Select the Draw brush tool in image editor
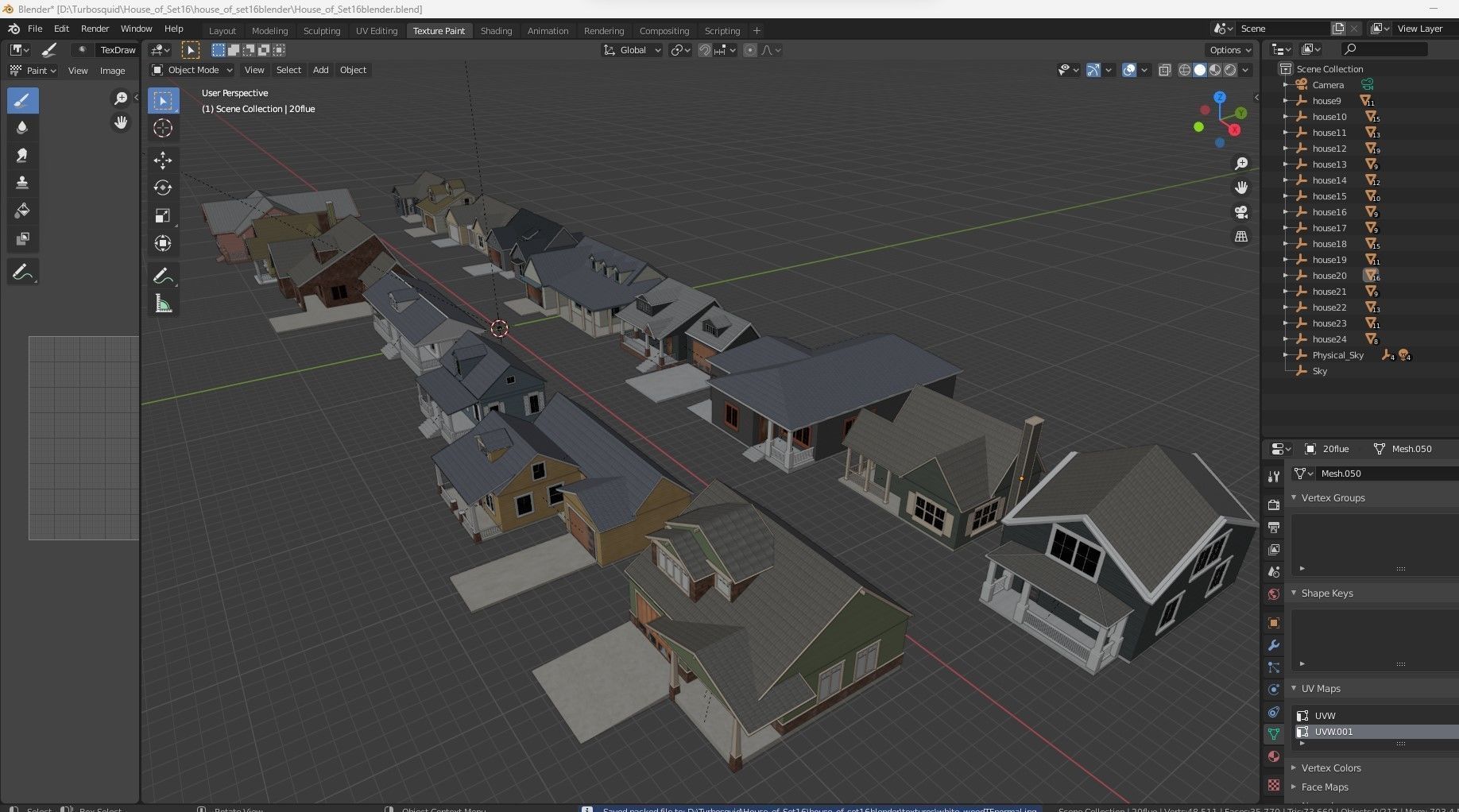This screenshot has width=1459, height=812. (x=22, y=100)
